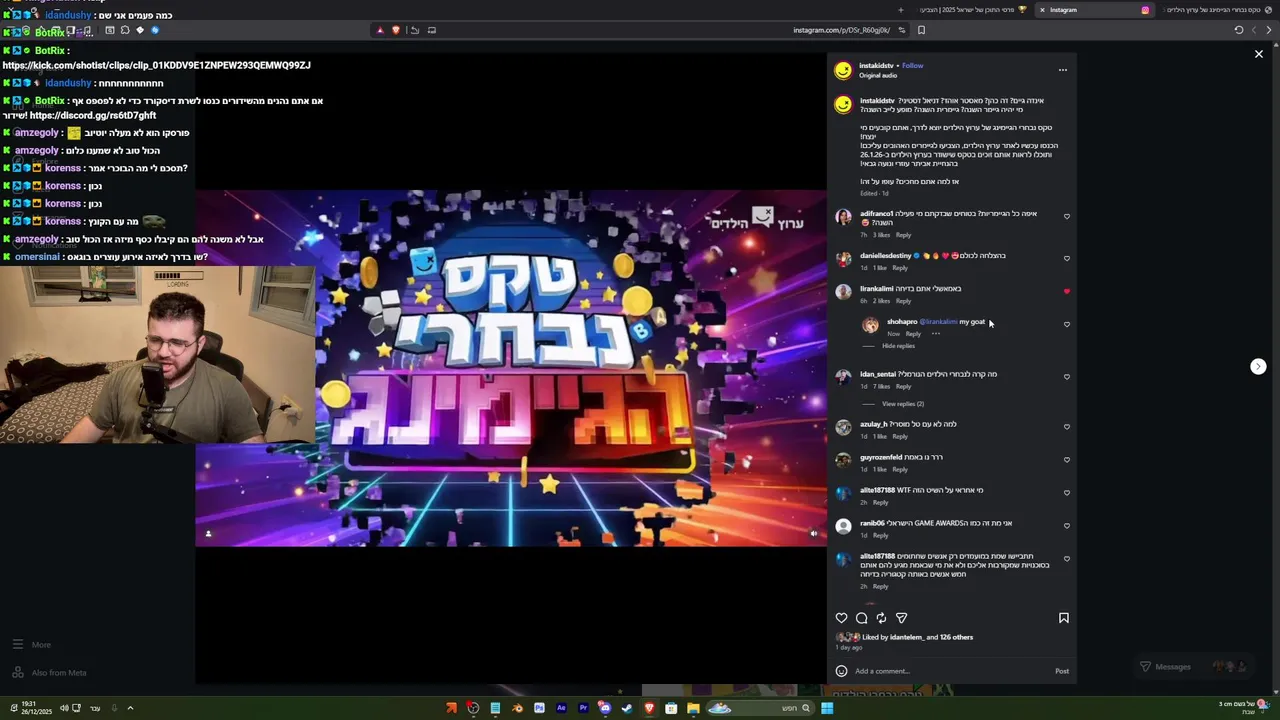Screen dimensions: 1280x720
Task: Open Discord from the taskbar
Action: click(x=605, y=709)
